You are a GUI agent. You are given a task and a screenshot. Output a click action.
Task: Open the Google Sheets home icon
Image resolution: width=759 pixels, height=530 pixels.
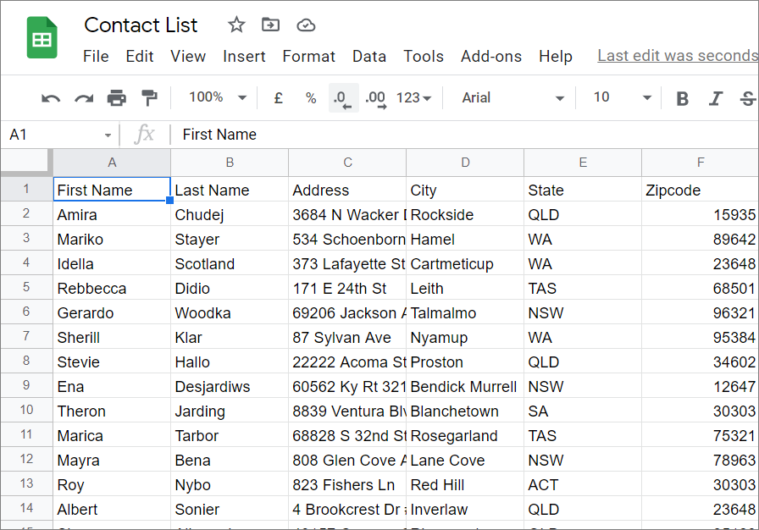point(42,37)
